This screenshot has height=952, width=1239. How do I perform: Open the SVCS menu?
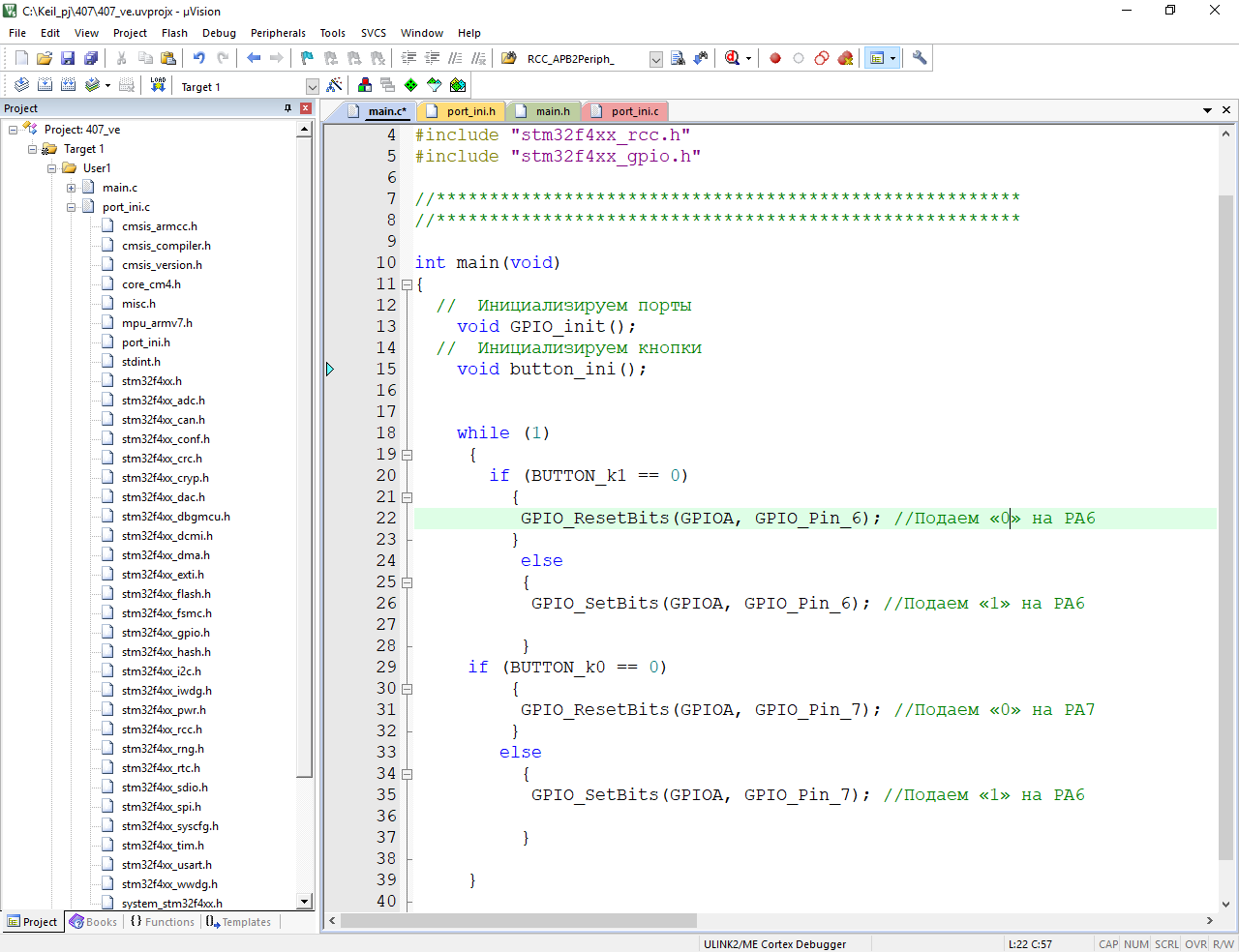pyautogui.click(x=374, y=33)
